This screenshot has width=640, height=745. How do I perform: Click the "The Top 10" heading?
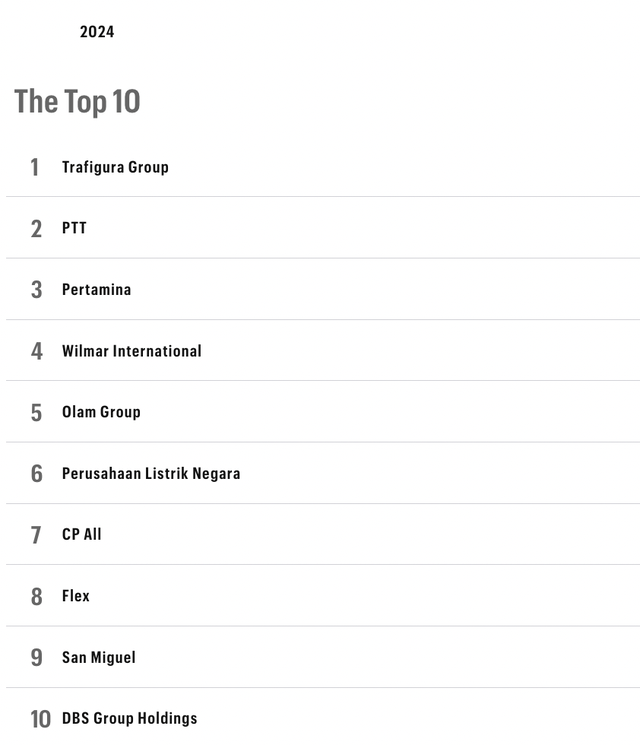pos(77,101)
